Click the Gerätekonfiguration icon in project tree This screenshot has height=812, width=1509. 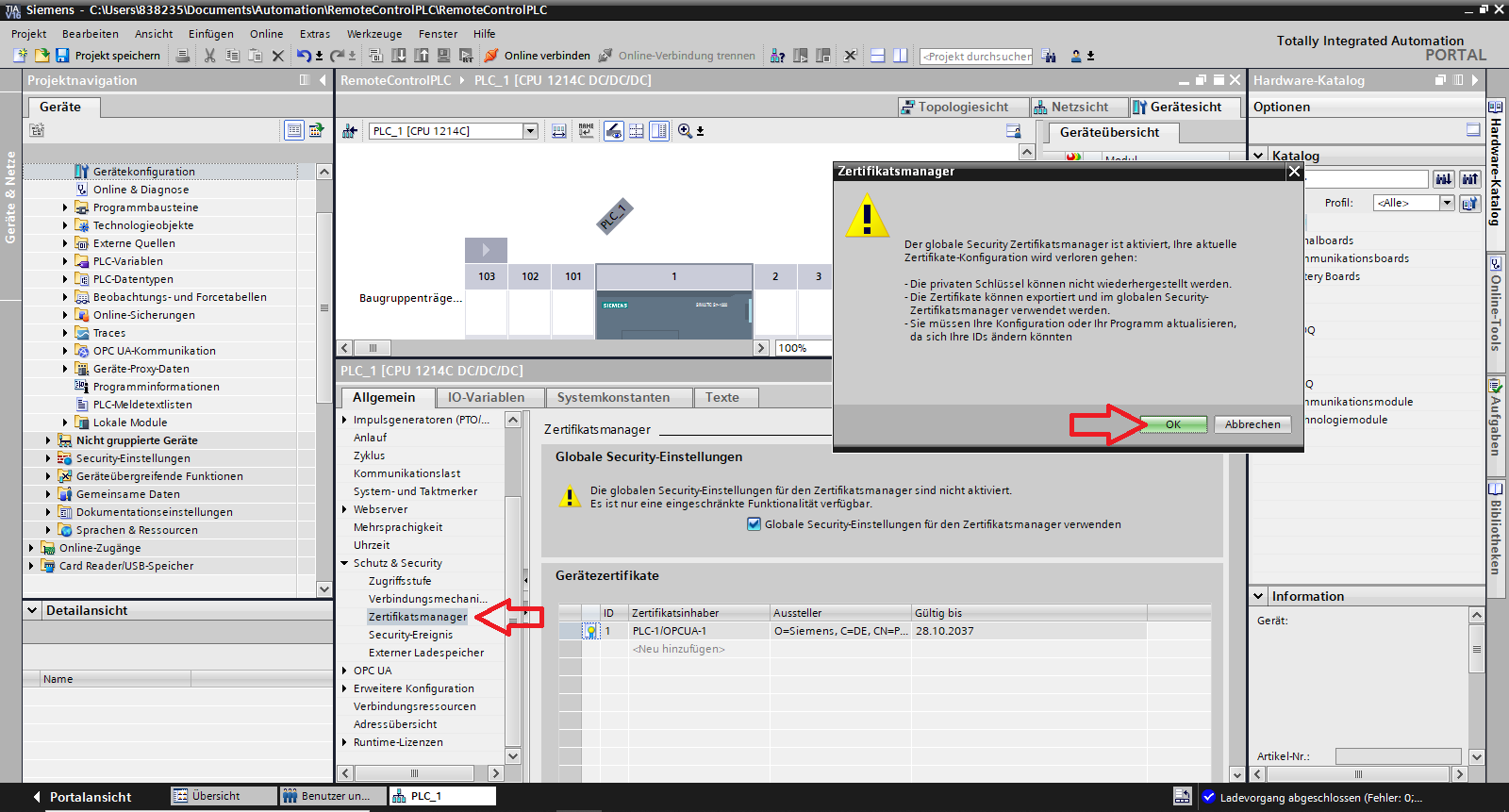pos(82,172)
